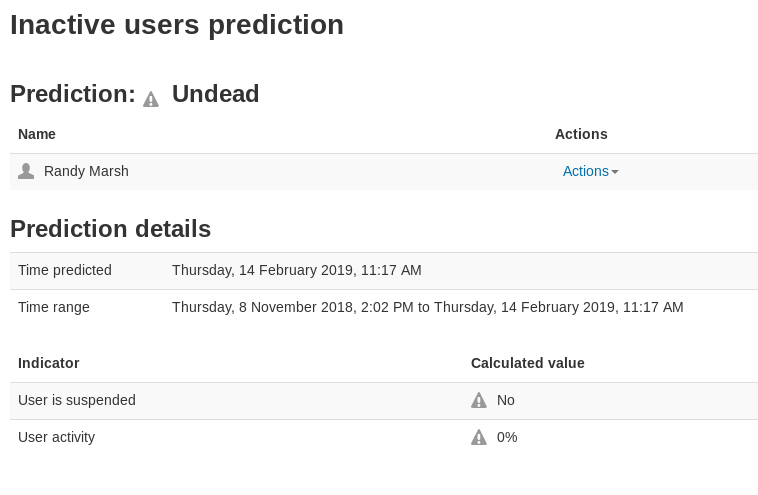Select the Randy Marsh name text
The image size is (758, 495).
pyautogui.click(x=86, y=171)
